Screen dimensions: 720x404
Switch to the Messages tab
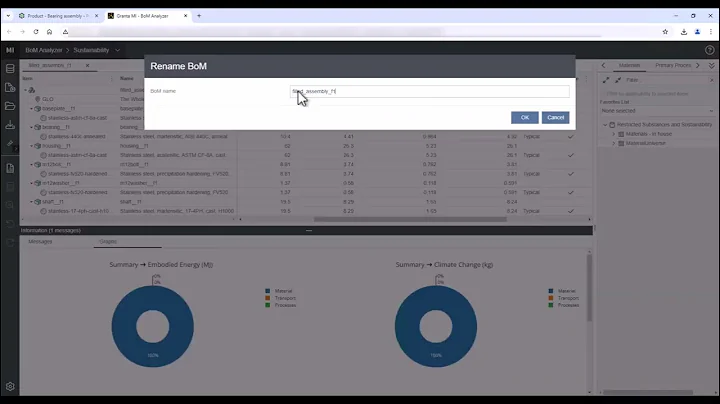click(x=40, y=241)
